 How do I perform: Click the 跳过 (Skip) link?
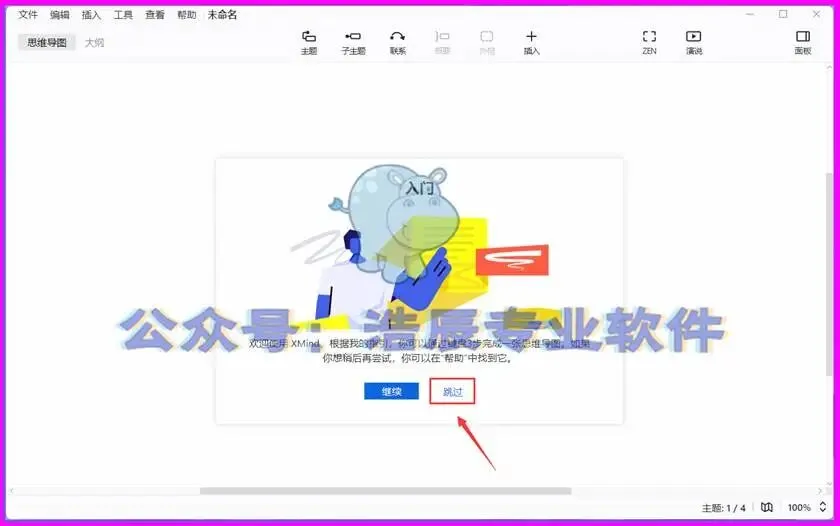click(x=452, y=392)
